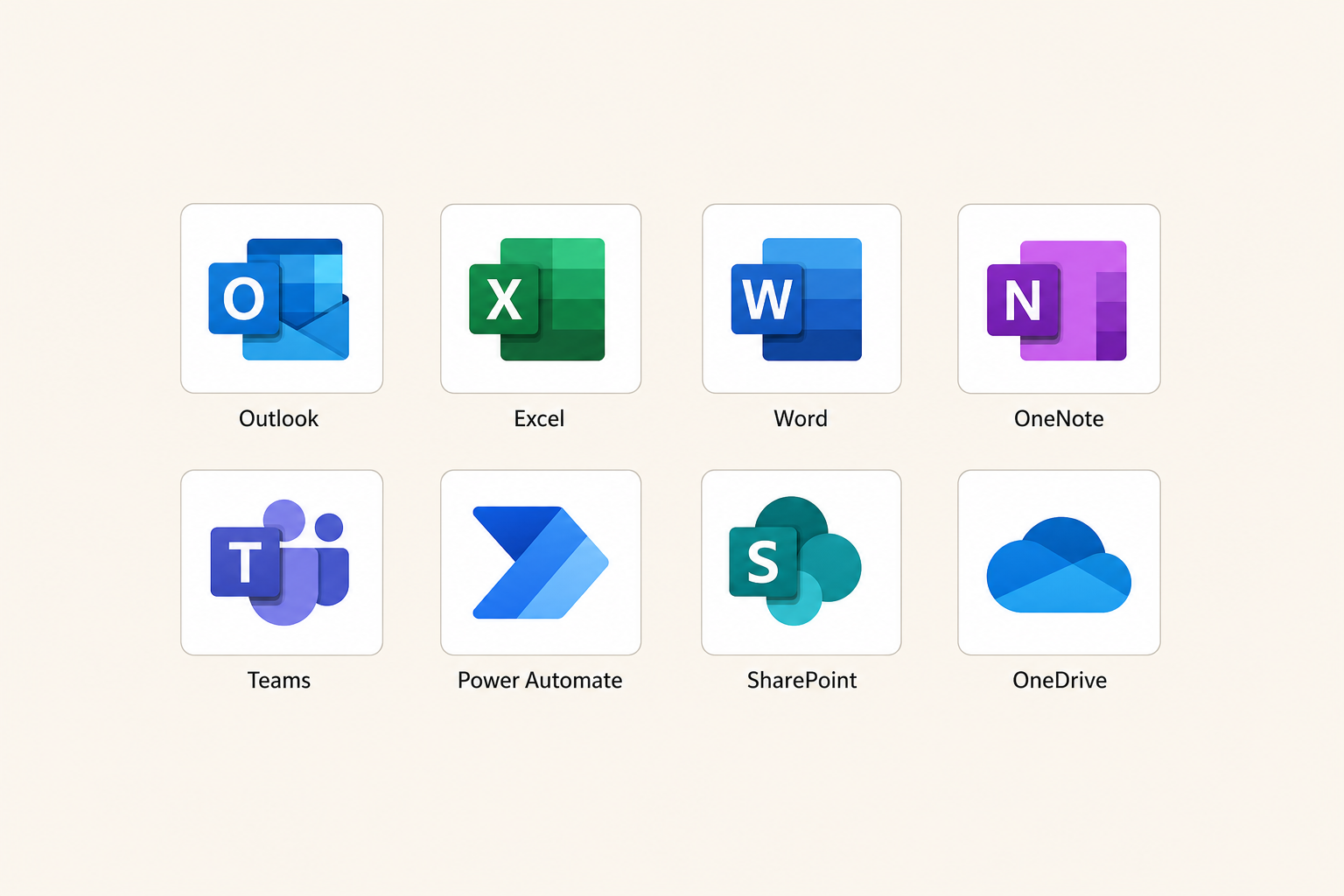Click the "Outlook" text label

coord(279,418)
